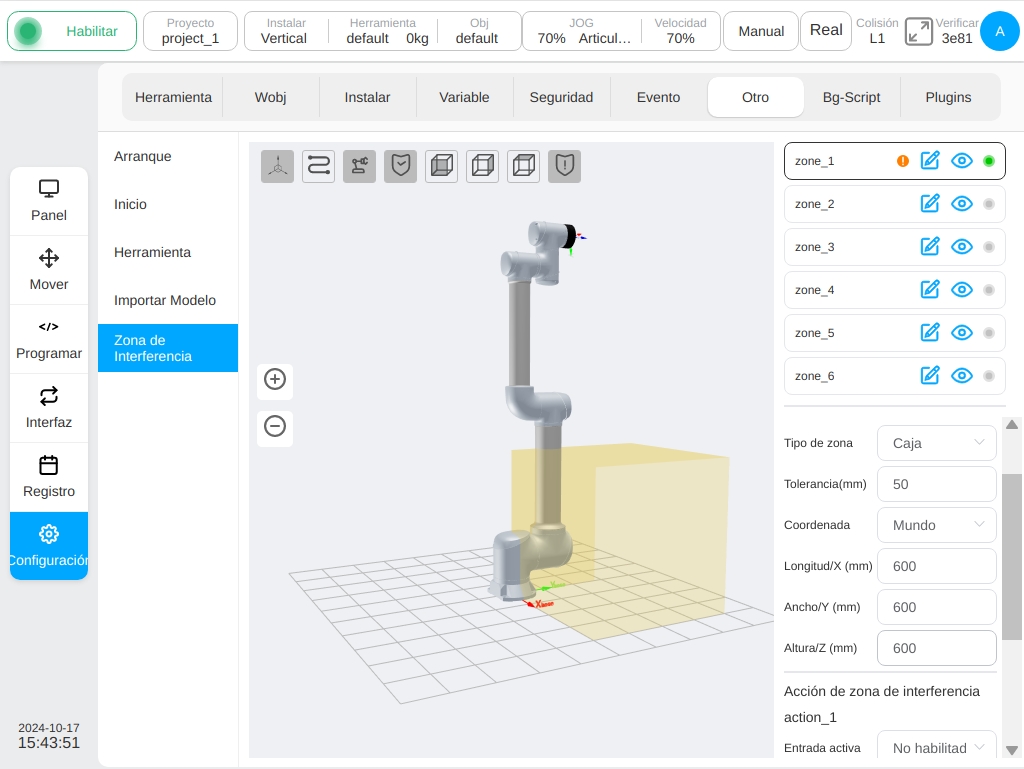Switch to the Variable tab
The image size is (1024, 769).
point(464,97)
